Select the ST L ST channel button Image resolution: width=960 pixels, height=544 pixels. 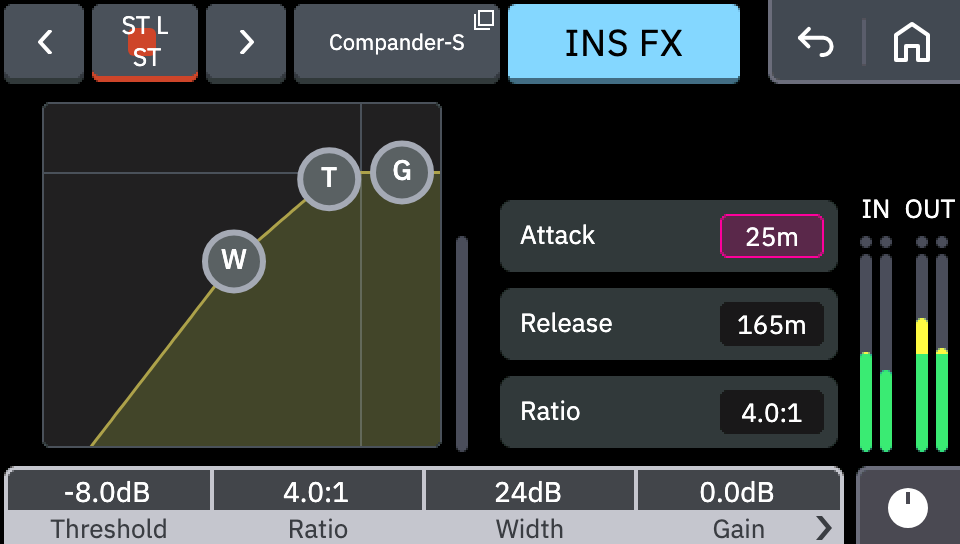tap(145, 43)
